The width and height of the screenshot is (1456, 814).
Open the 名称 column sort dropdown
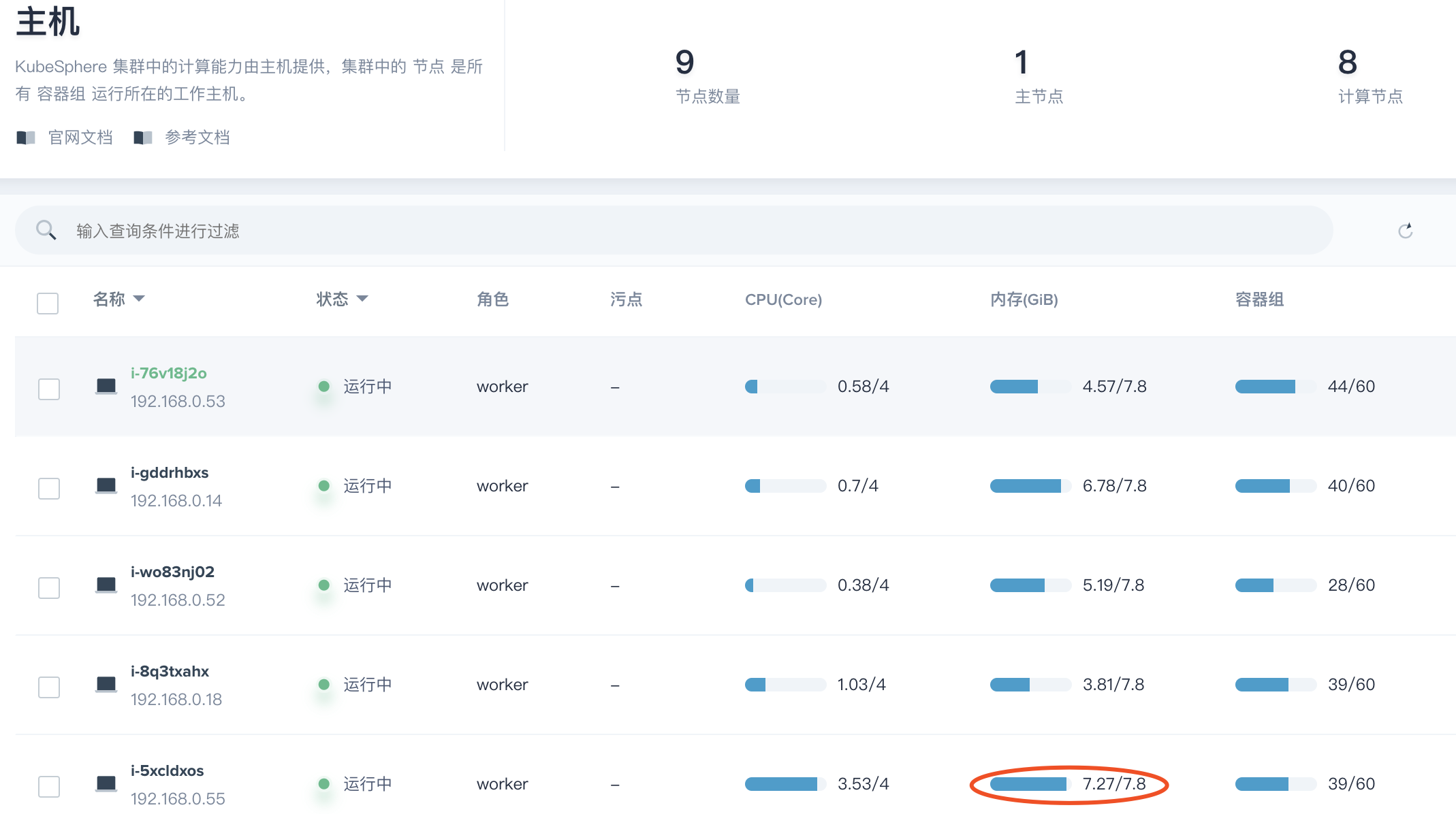(x=139, y=299)
